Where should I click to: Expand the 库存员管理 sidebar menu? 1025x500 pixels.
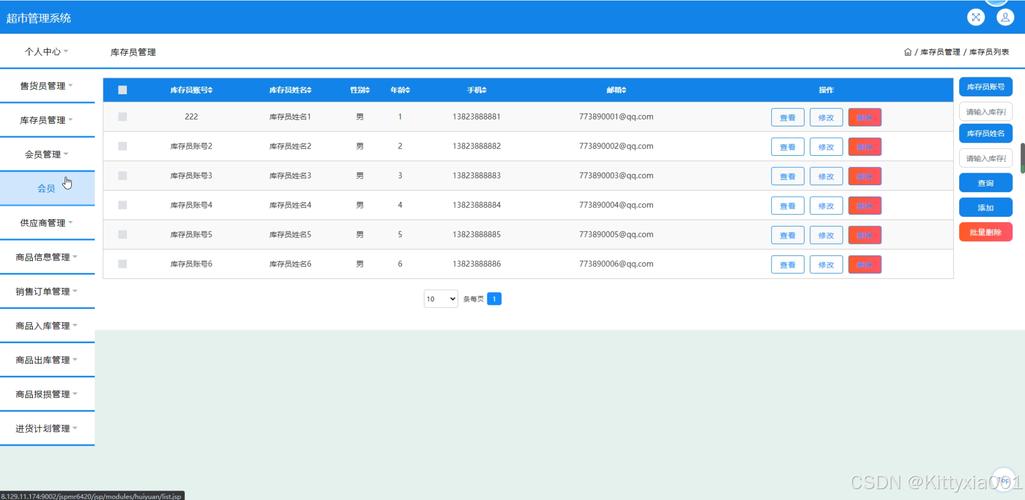click(47, 120)
